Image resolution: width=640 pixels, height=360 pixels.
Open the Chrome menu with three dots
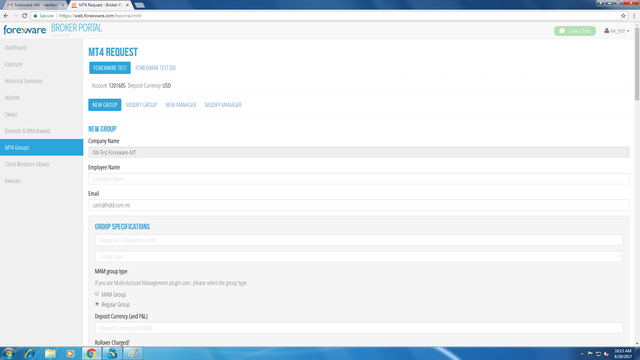pos(634,16)
